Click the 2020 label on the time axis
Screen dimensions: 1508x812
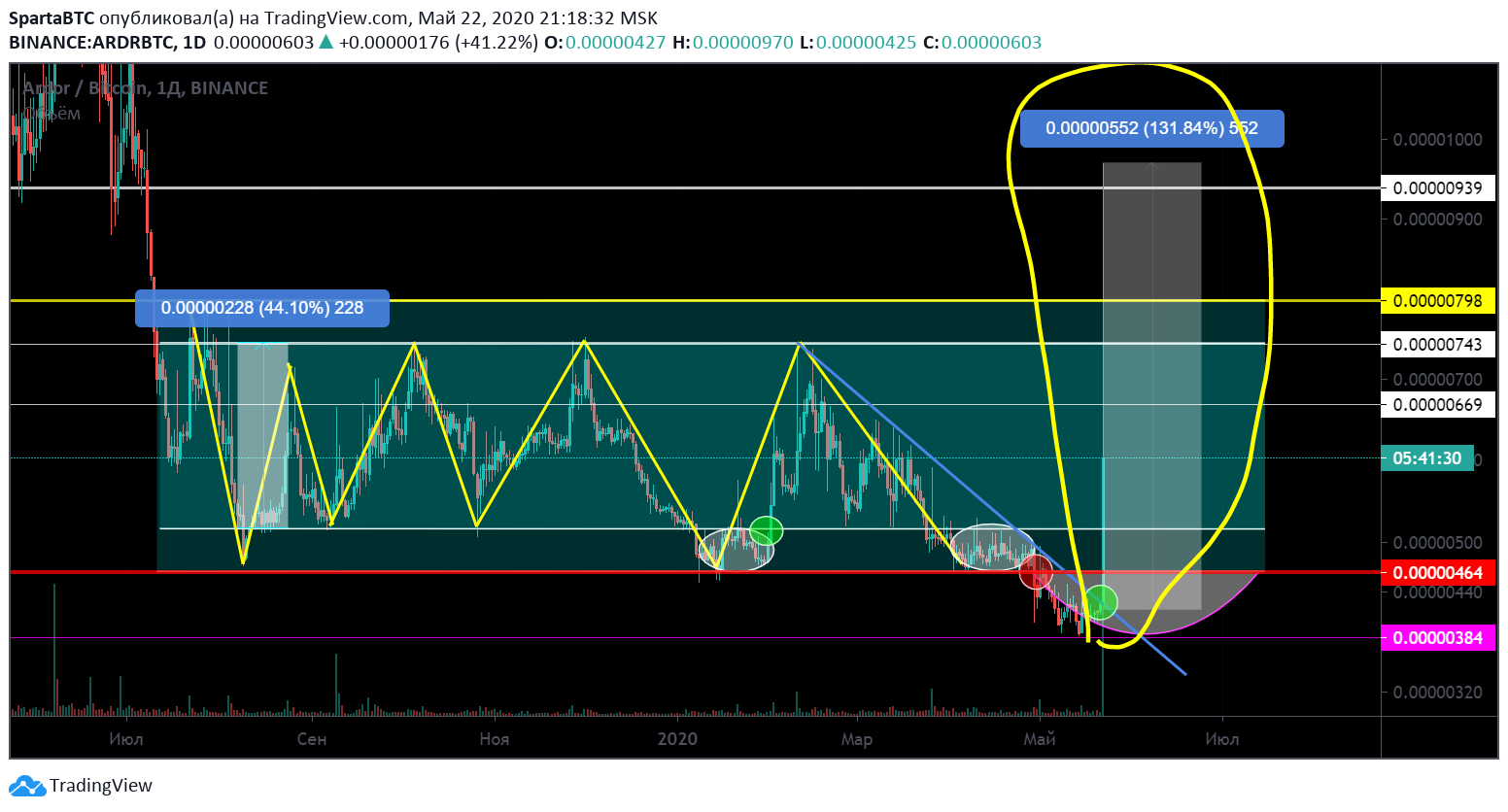[x=677, y=739]
